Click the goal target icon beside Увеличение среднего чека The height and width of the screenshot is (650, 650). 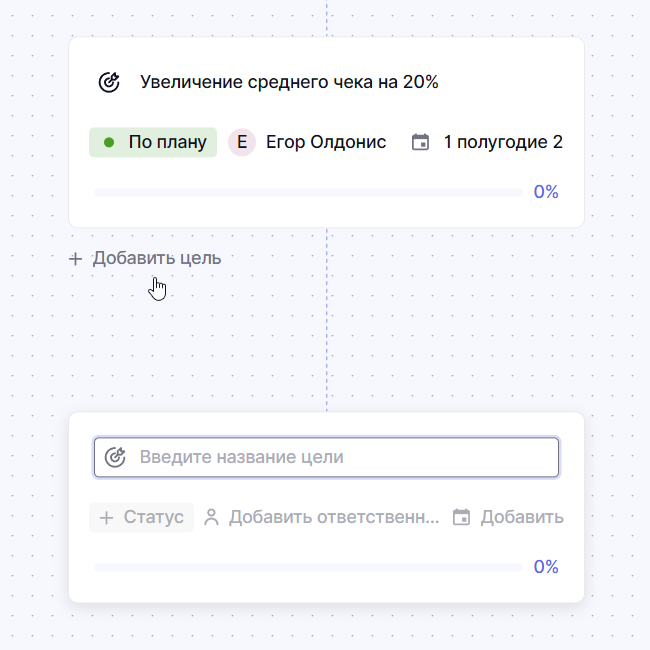tap(109, 82)
